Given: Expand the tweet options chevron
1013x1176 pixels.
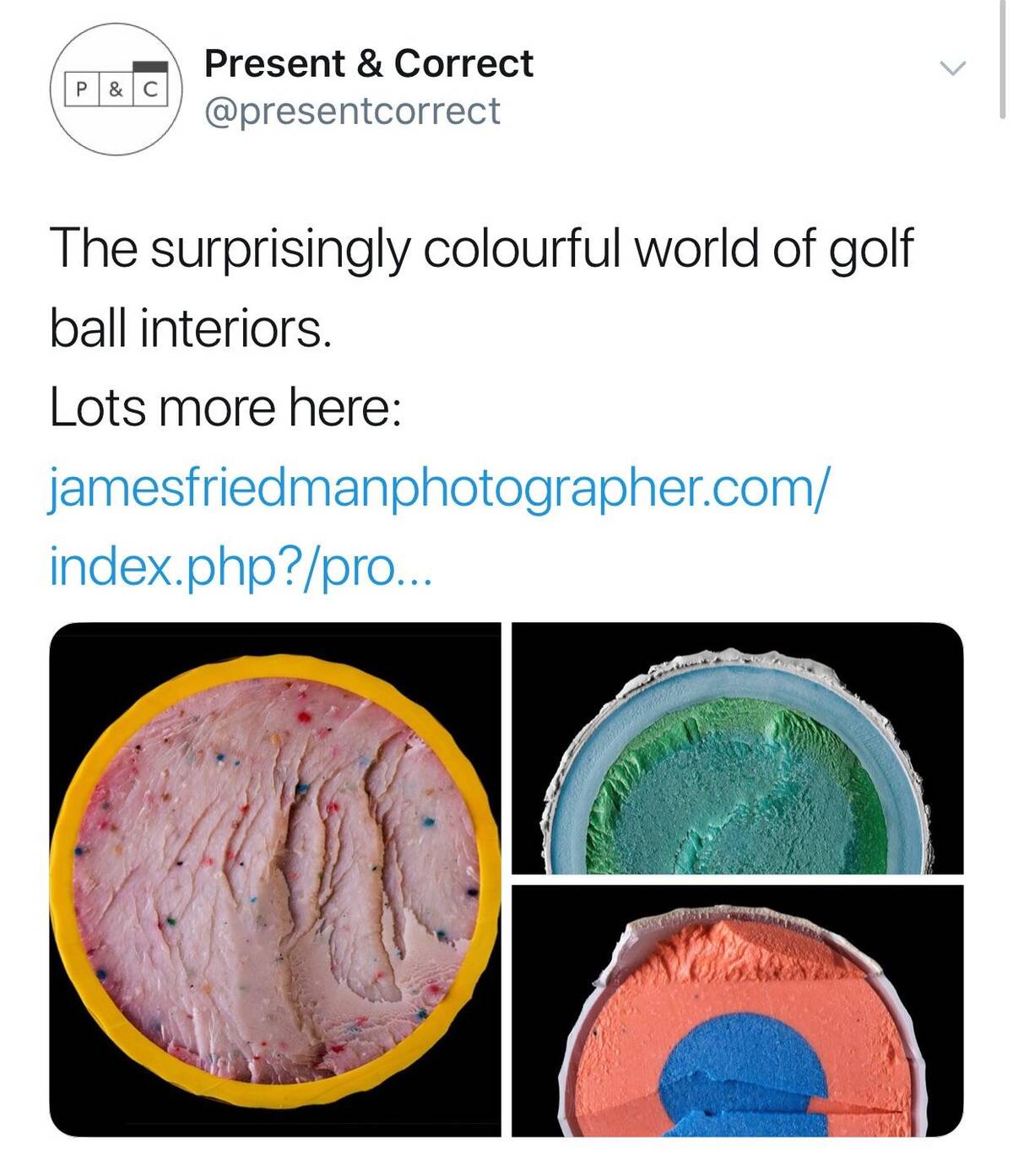Looking at the screenshot, I should tap(952, 68).
